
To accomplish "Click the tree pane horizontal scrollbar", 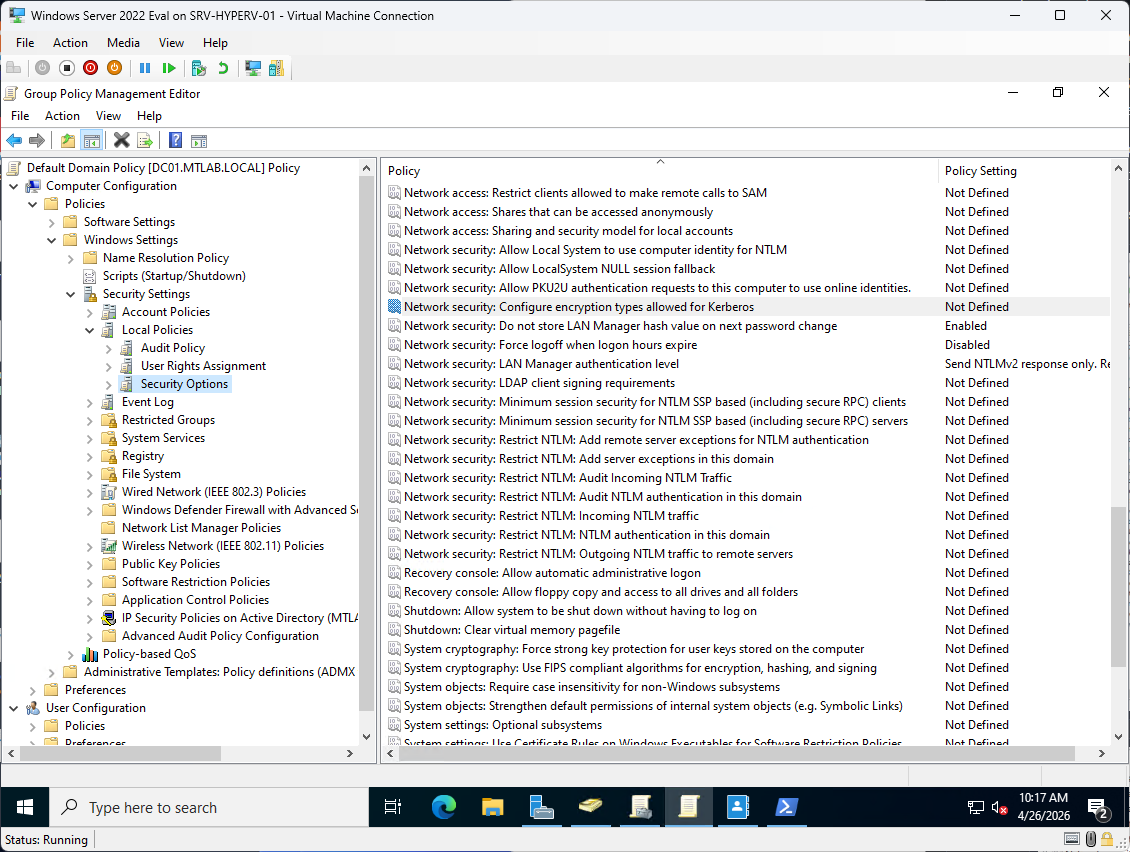I will tap(120, 753).
